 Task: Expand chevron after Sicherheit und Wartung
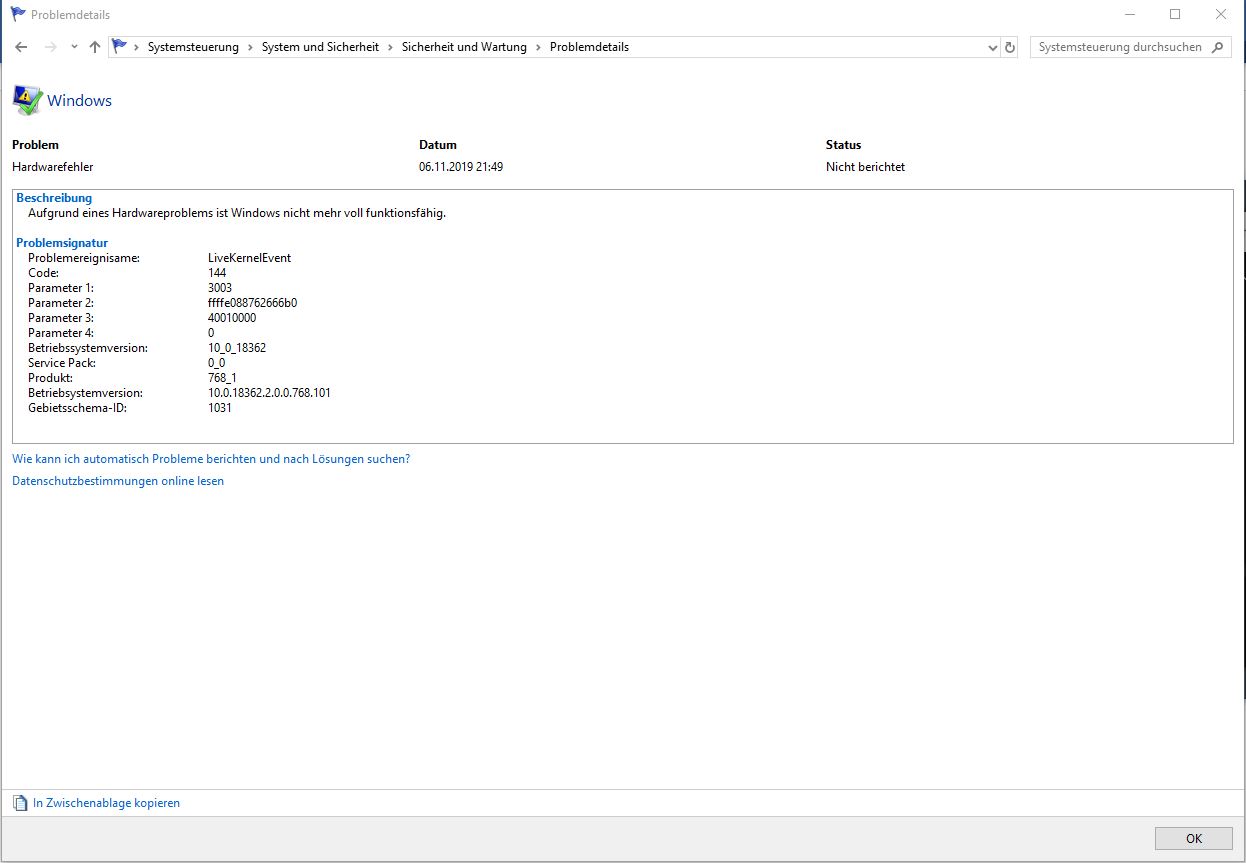[x=538, y=47]
